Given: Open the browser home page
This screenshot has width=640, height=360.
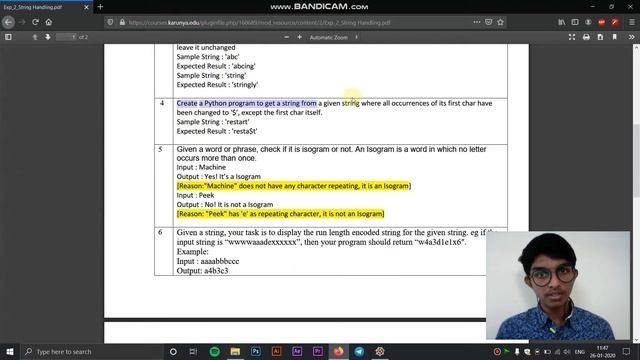Looking at the screenshot, I should point(49,22).
